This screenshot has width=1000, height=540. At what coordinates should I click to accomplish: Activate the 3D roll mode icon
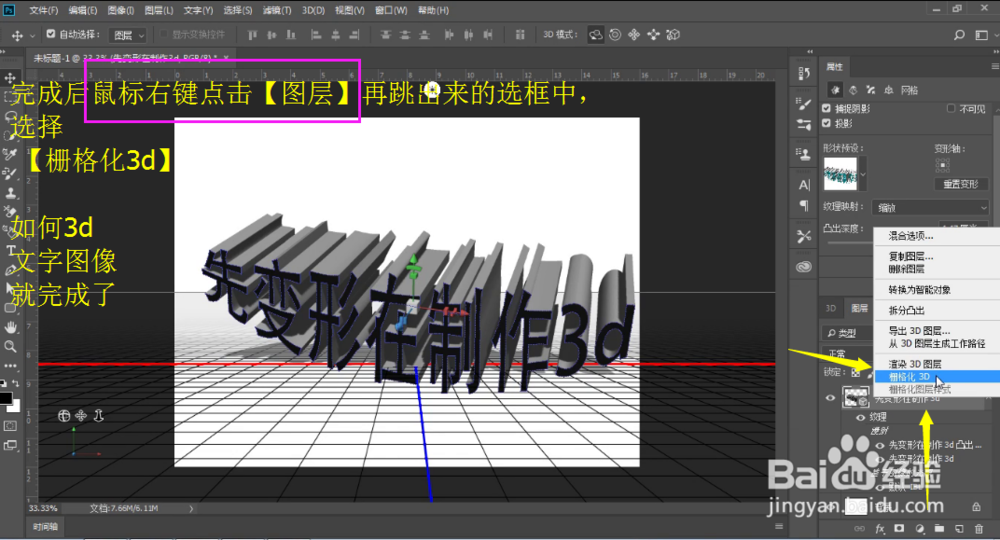coord(615,35)
